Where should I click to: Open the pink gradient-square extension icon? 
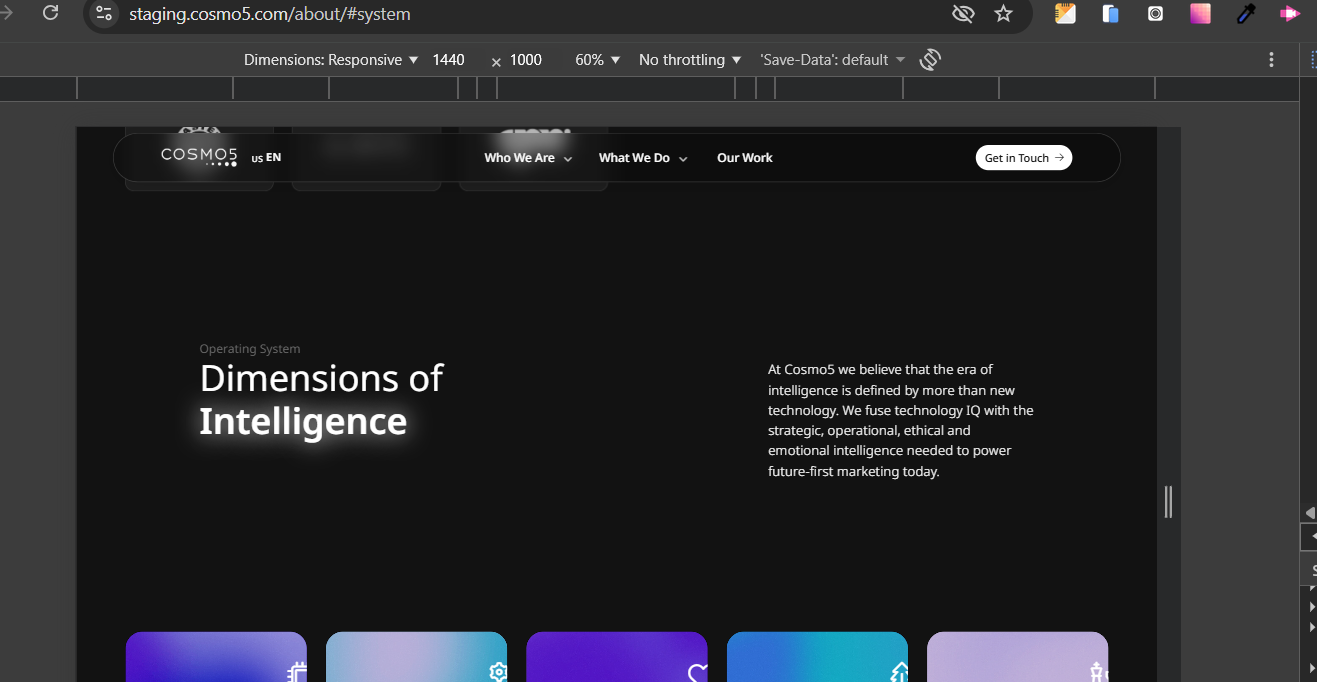(1200, 14)
